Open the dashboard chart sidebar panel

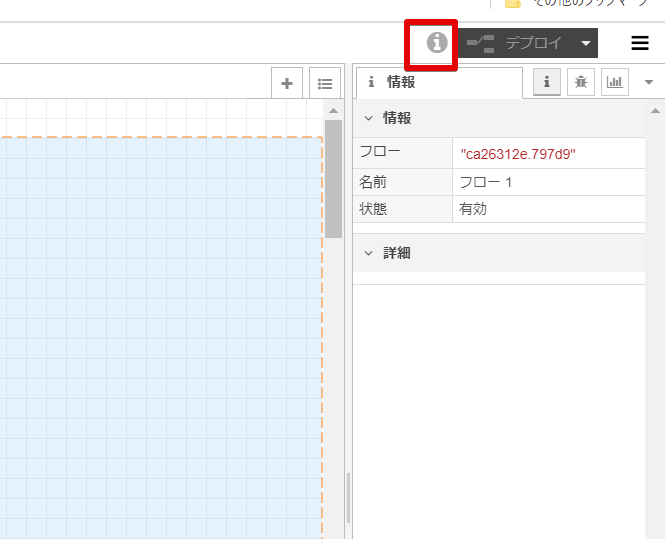(615, 83)
